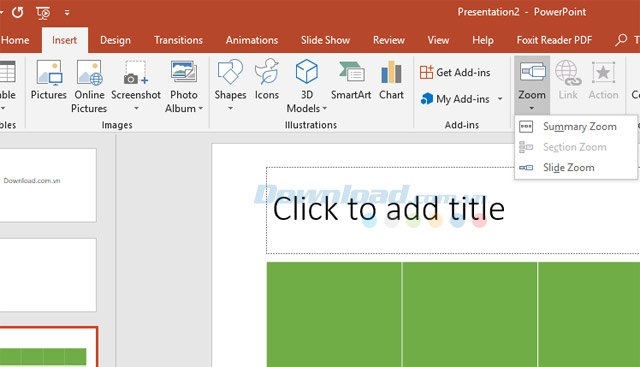Expand Customize Quick Access Toolbar arrow
The height and width of the screenshot is (367, 640).
point(67,13)
